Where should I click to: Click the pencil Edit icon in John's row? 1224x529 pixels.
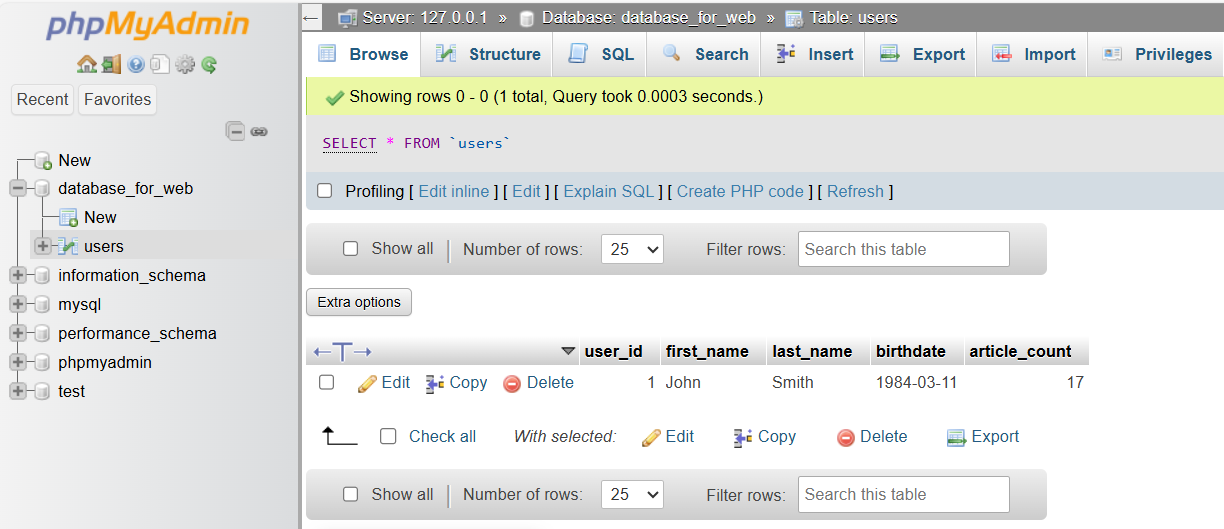pyautogui.click(x=367, y=383)
